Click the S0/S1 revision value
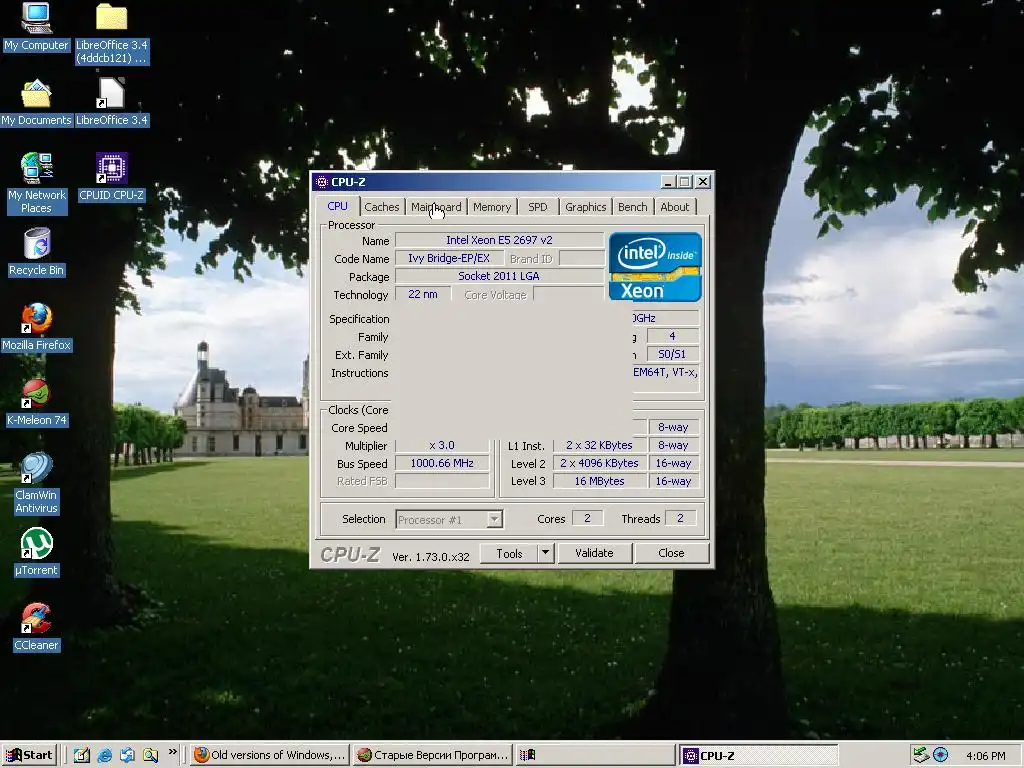The width and height of the screenshot is (1024, 768). tap(672, 354)
